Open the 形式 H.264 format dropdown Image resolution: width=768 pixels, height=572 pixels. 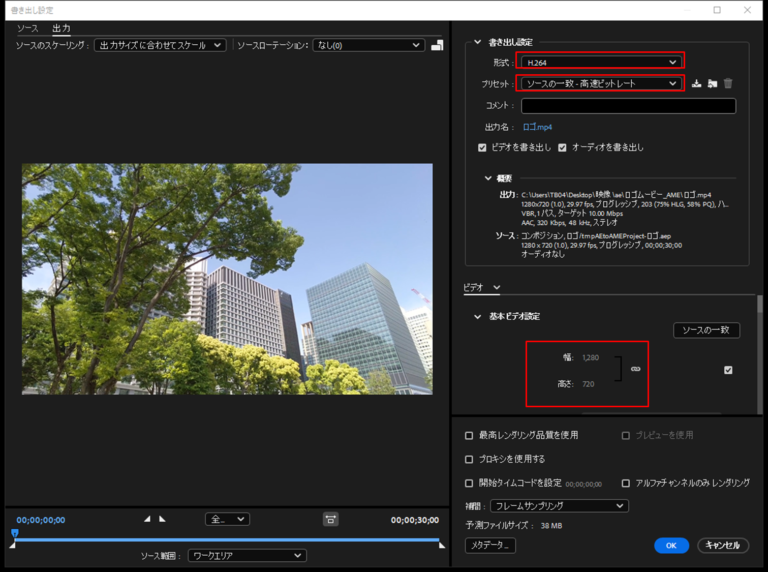coord(600,62)
